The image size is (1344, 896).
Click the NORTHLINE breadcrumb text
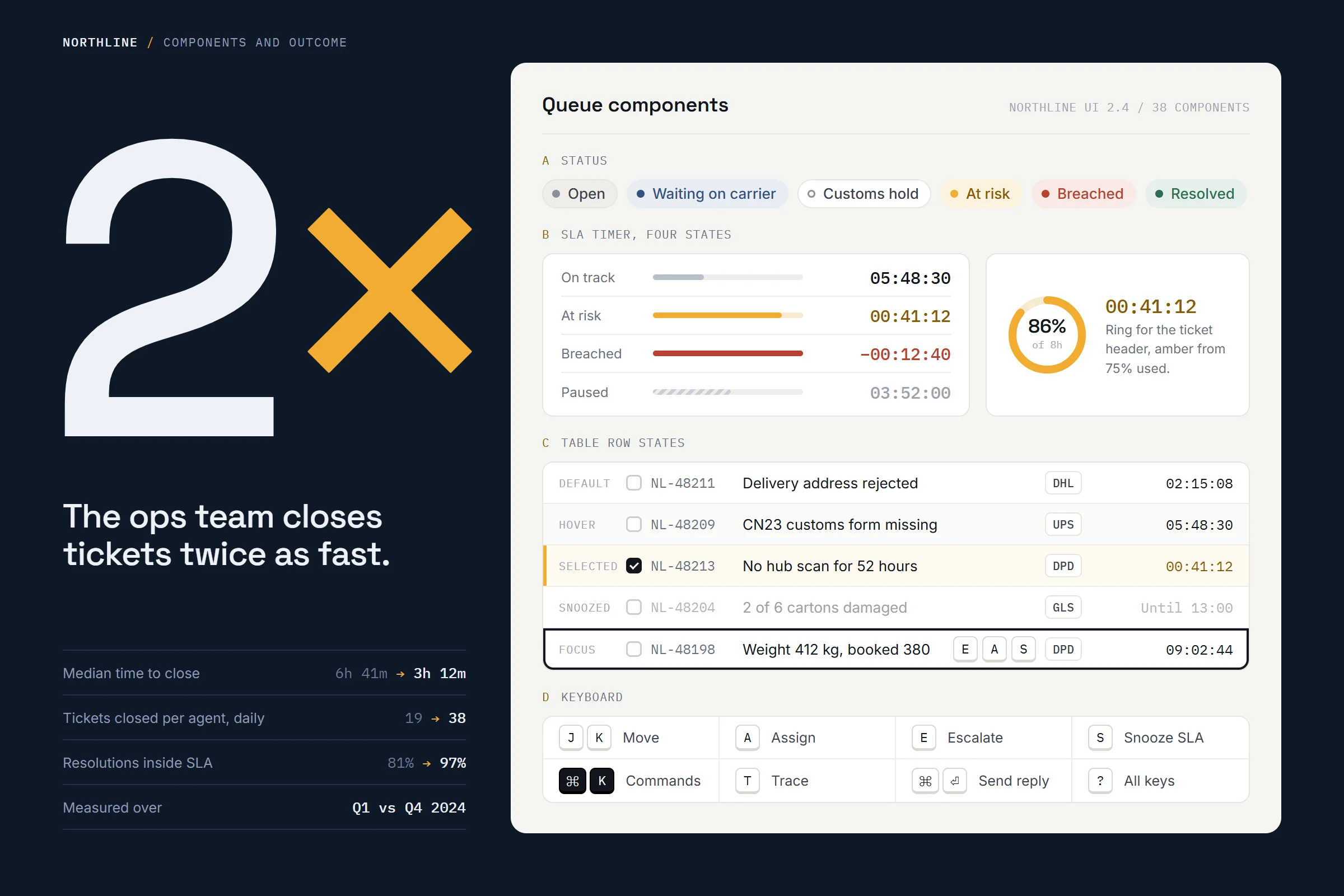point(100,43)
